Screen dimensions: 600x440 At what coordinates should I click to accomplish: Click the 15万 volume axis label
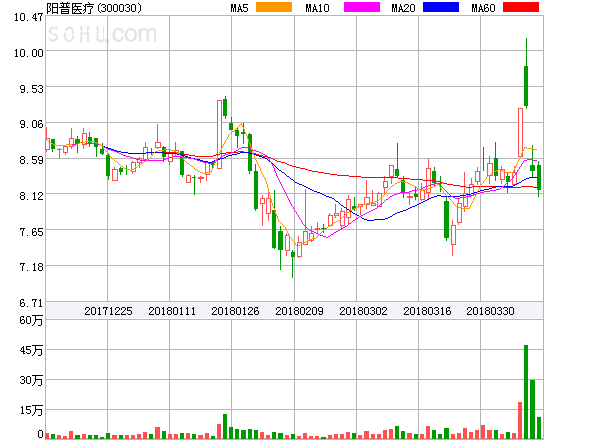coord(31,410)
